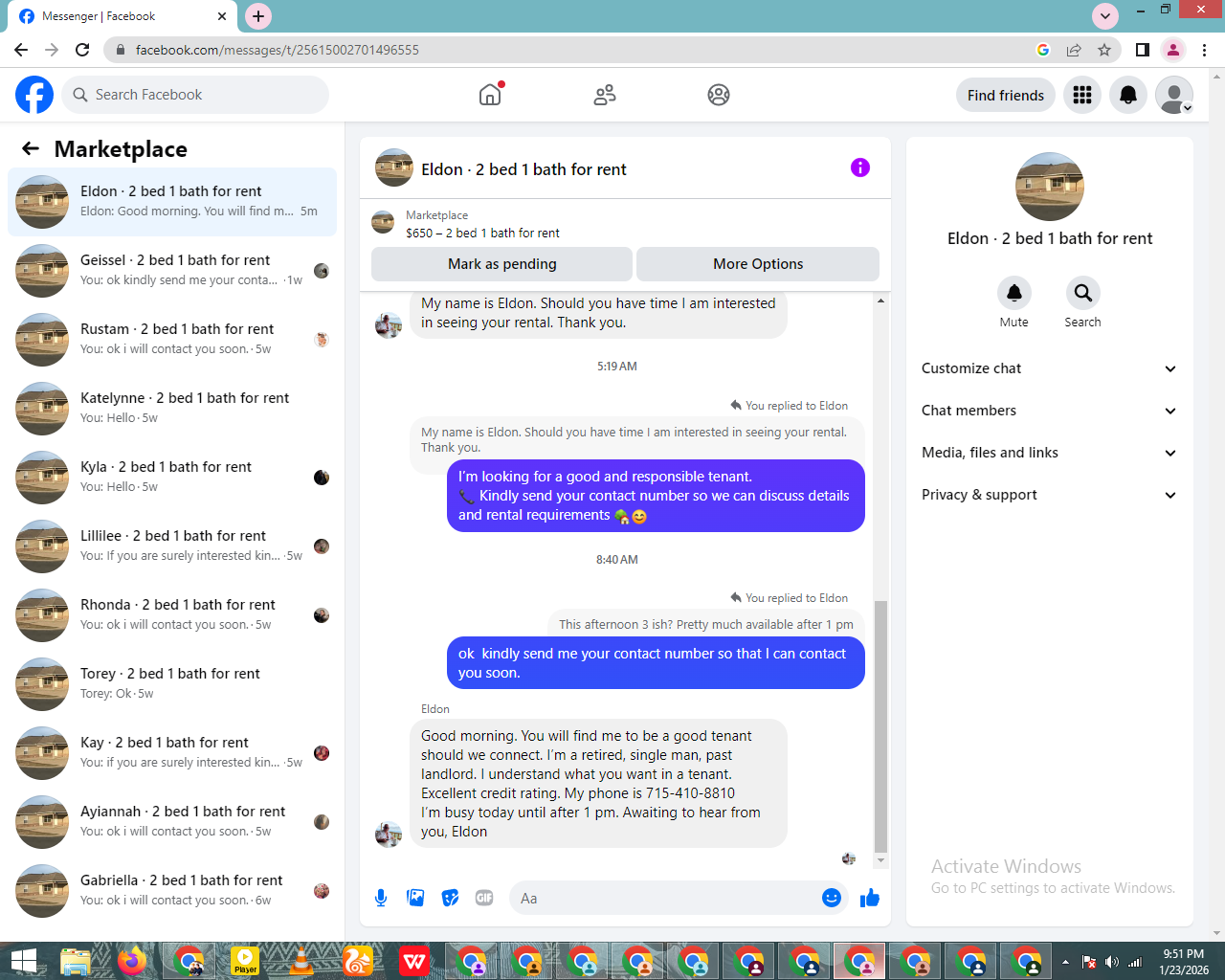Choose a sticker icon
Image resolution: width=1225 pixels, height=980 pixels.
pos(450,898)
